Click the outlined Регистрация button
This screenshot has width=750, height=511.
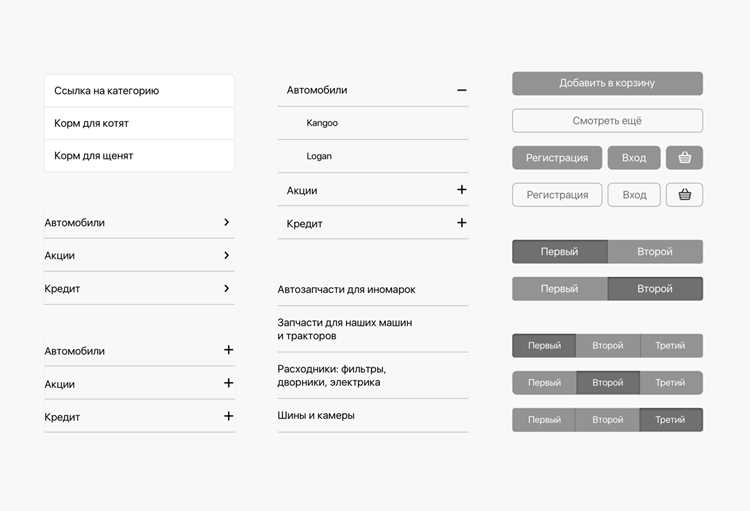click(x=557, y=195)
